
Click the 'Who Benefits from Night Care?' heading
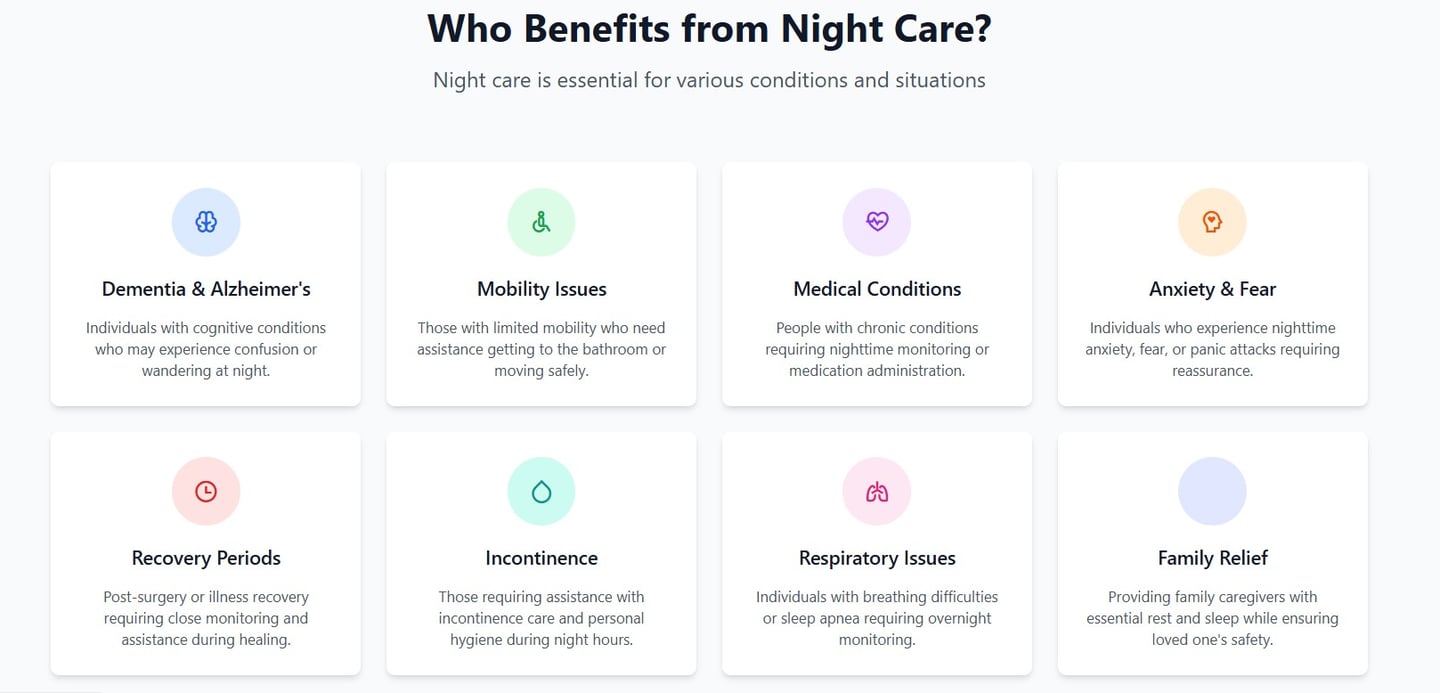(x=709, y=28)
